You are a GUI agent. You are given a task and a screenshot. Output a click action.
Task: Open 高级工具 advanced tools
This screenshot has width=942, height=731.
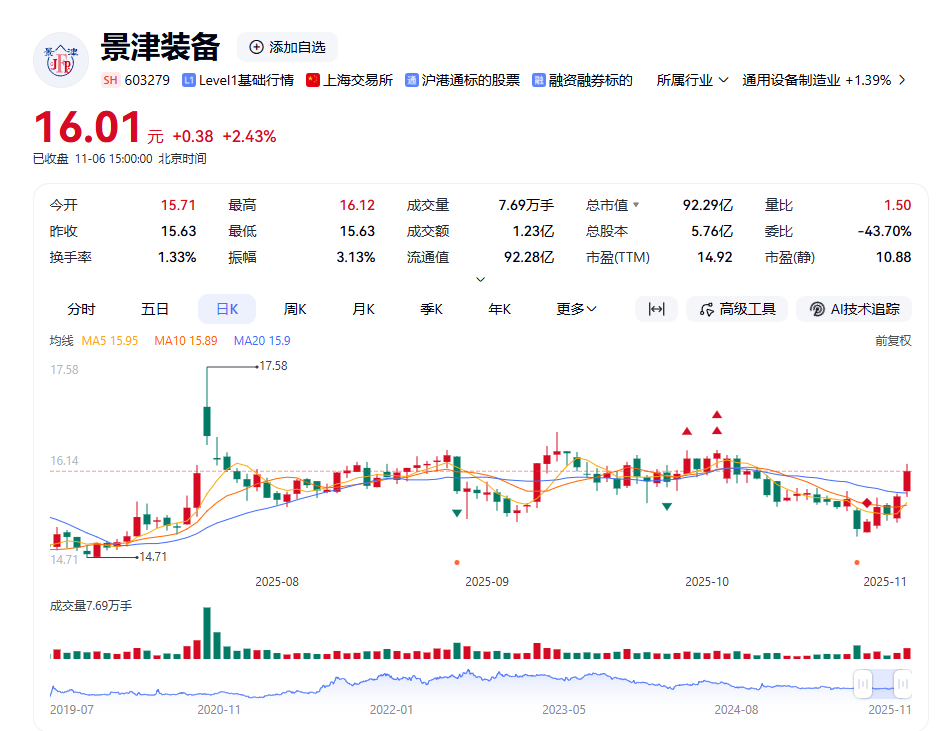point(737,309)
